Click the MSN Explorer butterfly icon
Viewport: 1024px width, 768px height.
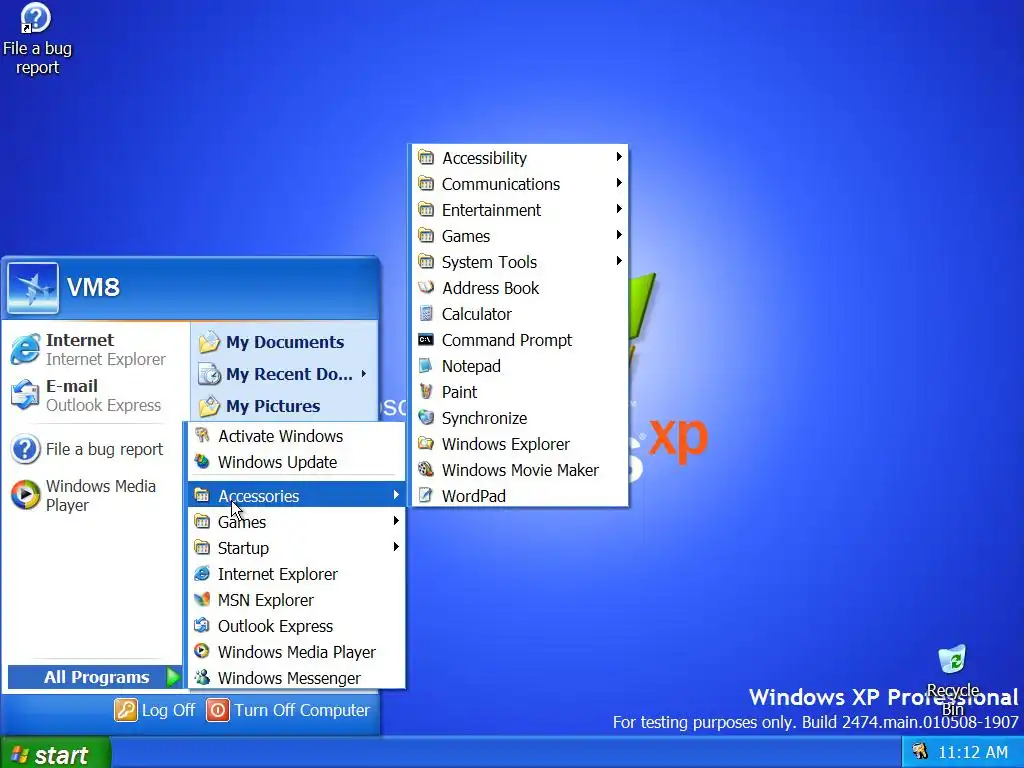(x=202, y=600)
